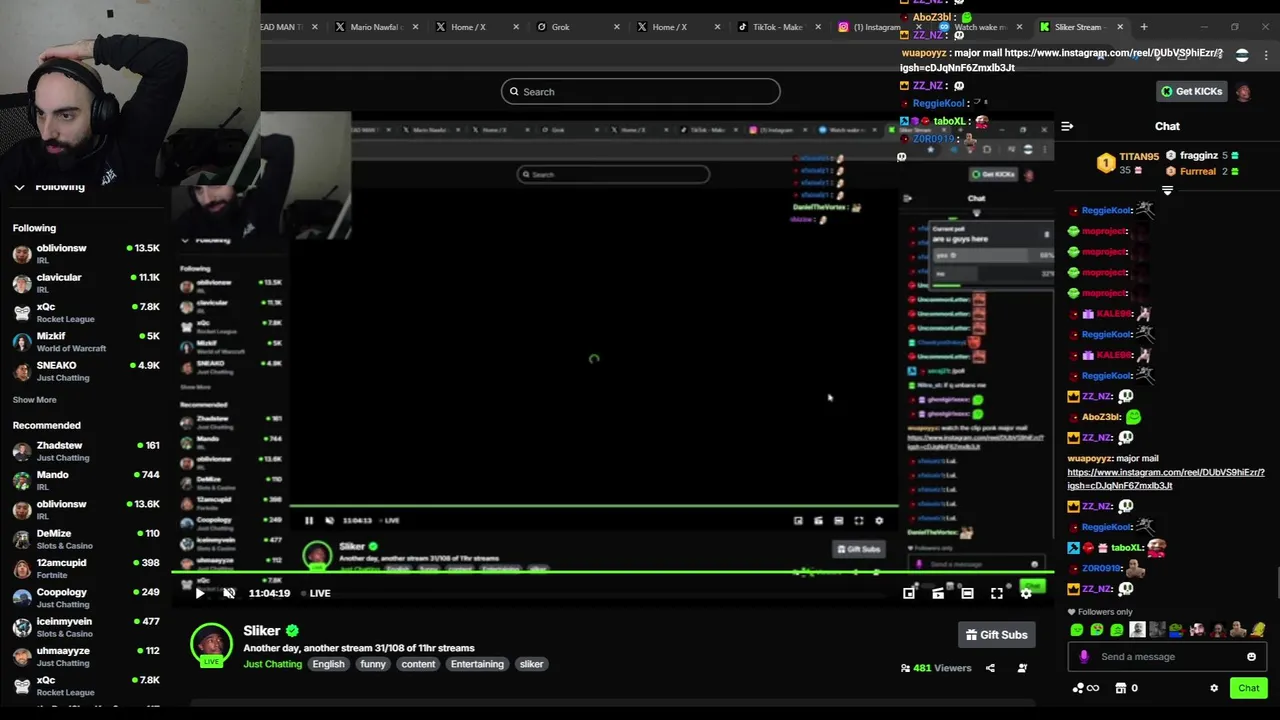Image resolution: width=1280 pixels, height=720 pixels.
Task: Click the Send a message field
Action: [1165, 657]
